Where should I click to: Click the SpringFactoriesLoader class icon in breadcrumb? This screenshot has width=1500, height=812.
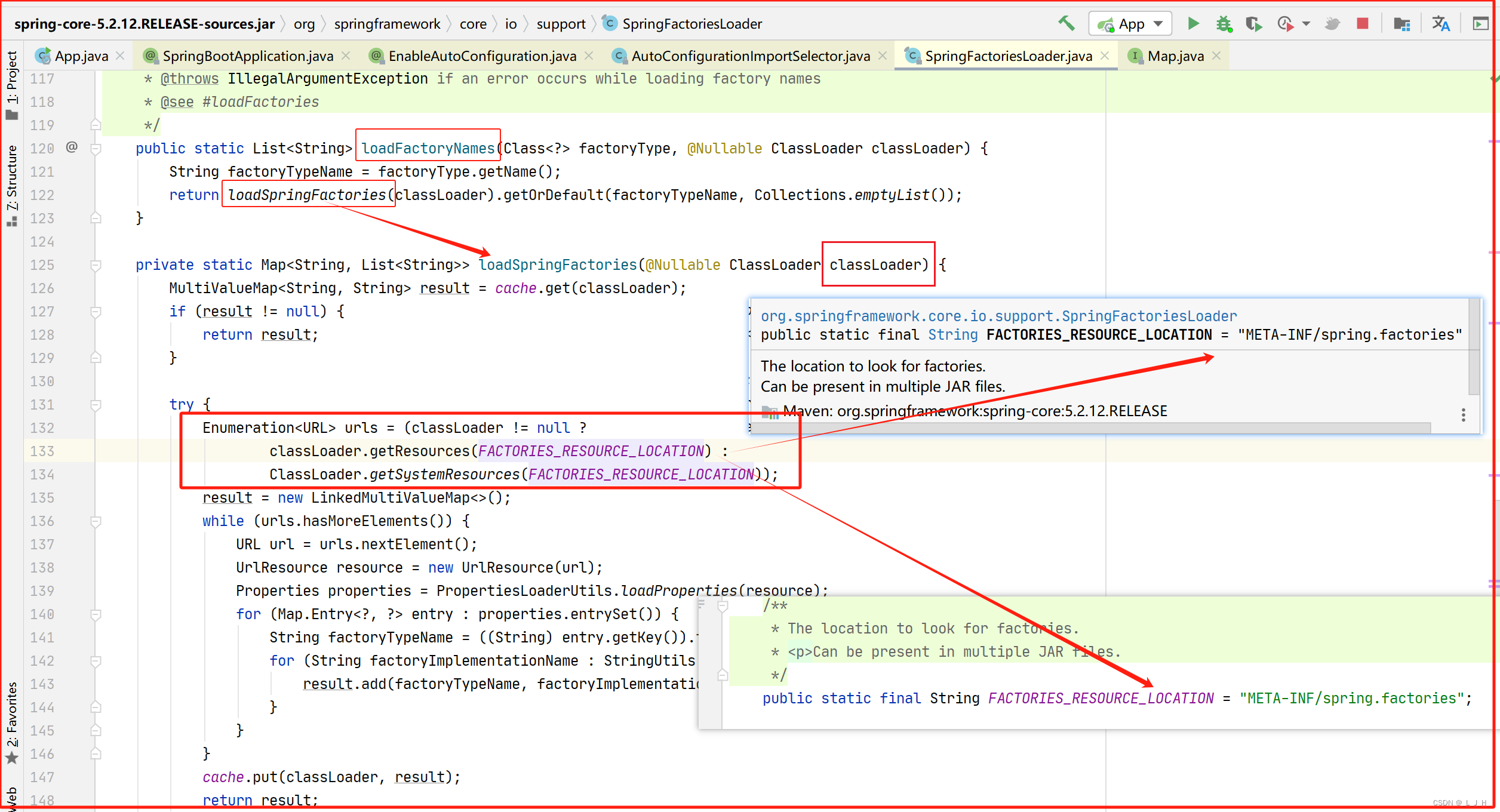(610, 23)
